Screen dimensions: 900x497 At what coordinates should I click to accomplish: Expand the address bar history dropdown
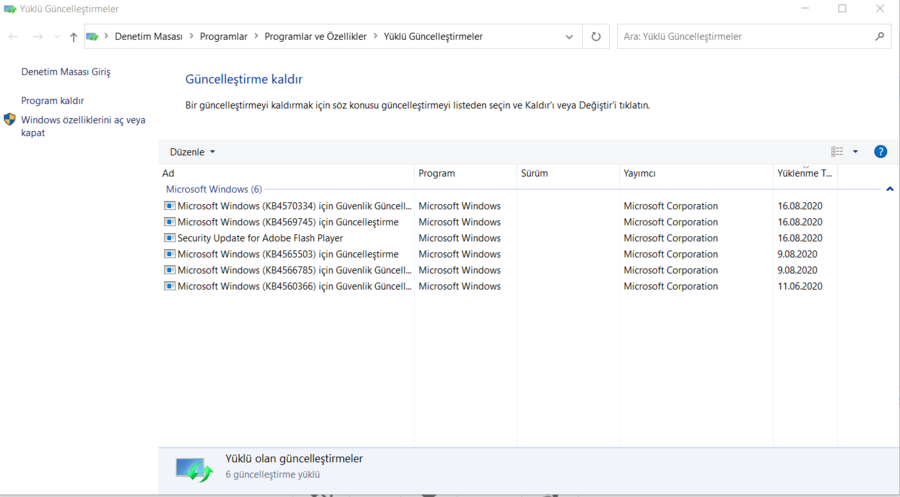click(x=569, y=37)
